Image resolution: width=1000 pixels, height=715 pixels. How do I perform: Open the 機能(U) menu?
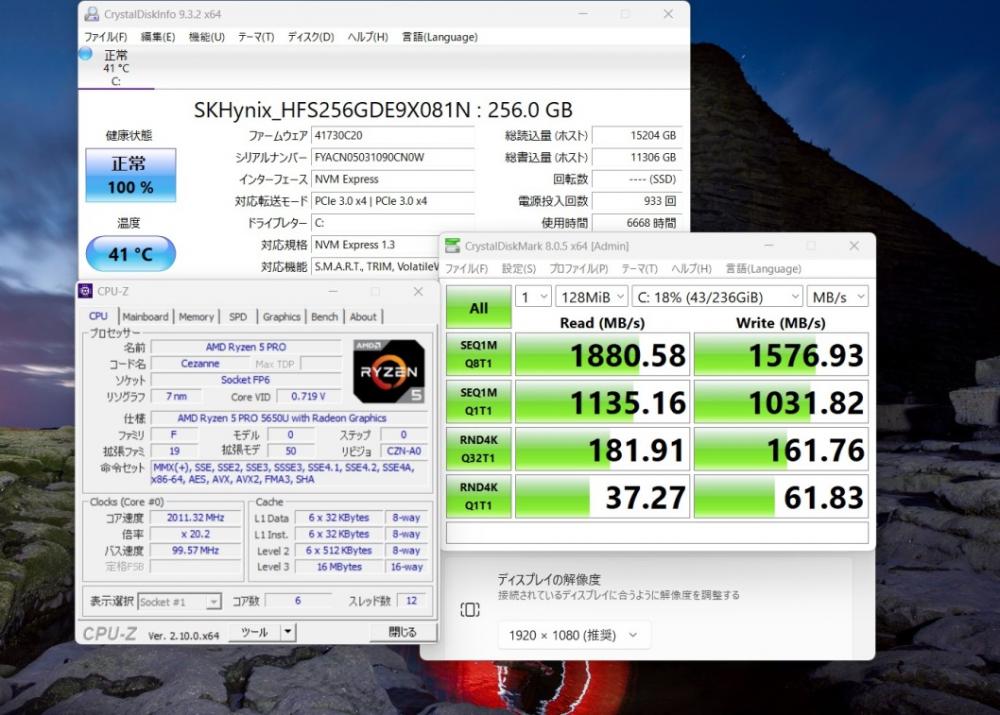[x=207, y=37]
